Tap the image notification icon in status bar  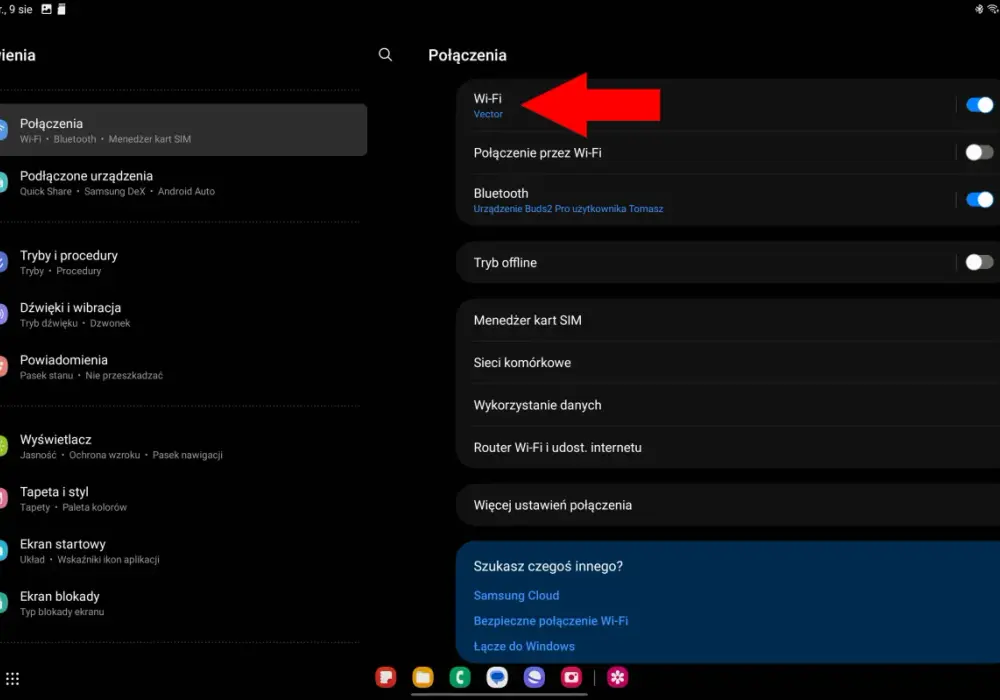click(x=47, y=9)
